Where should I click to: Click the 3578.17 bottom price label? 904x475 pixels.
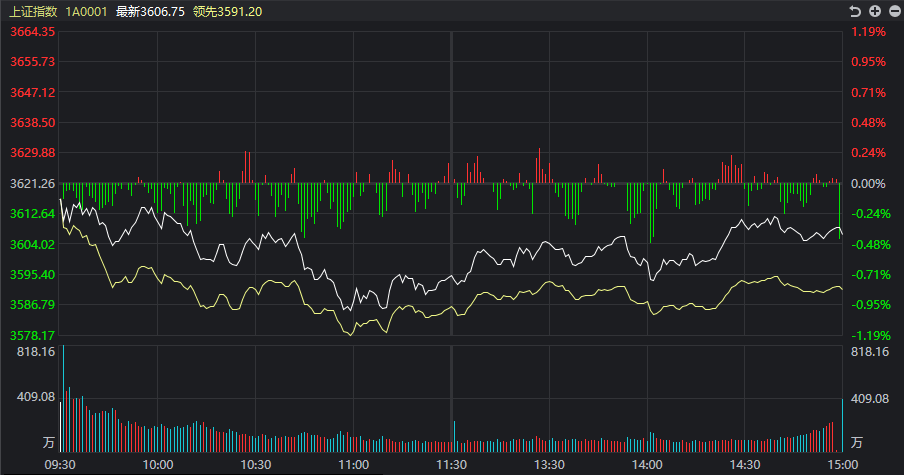click(32, 336)
